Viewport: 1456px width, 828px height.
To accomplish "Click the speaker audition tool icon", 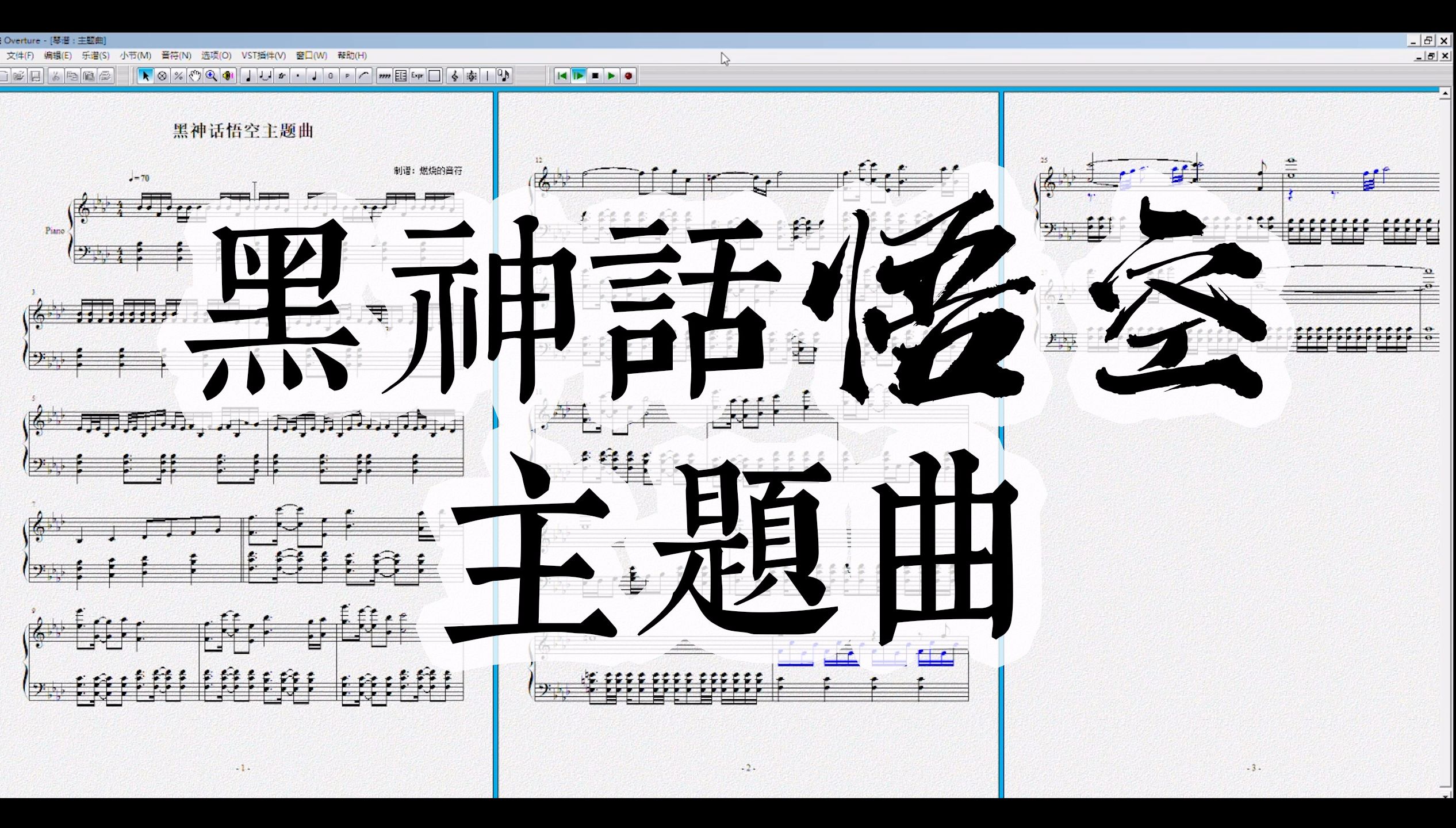I will coord(228,76).
